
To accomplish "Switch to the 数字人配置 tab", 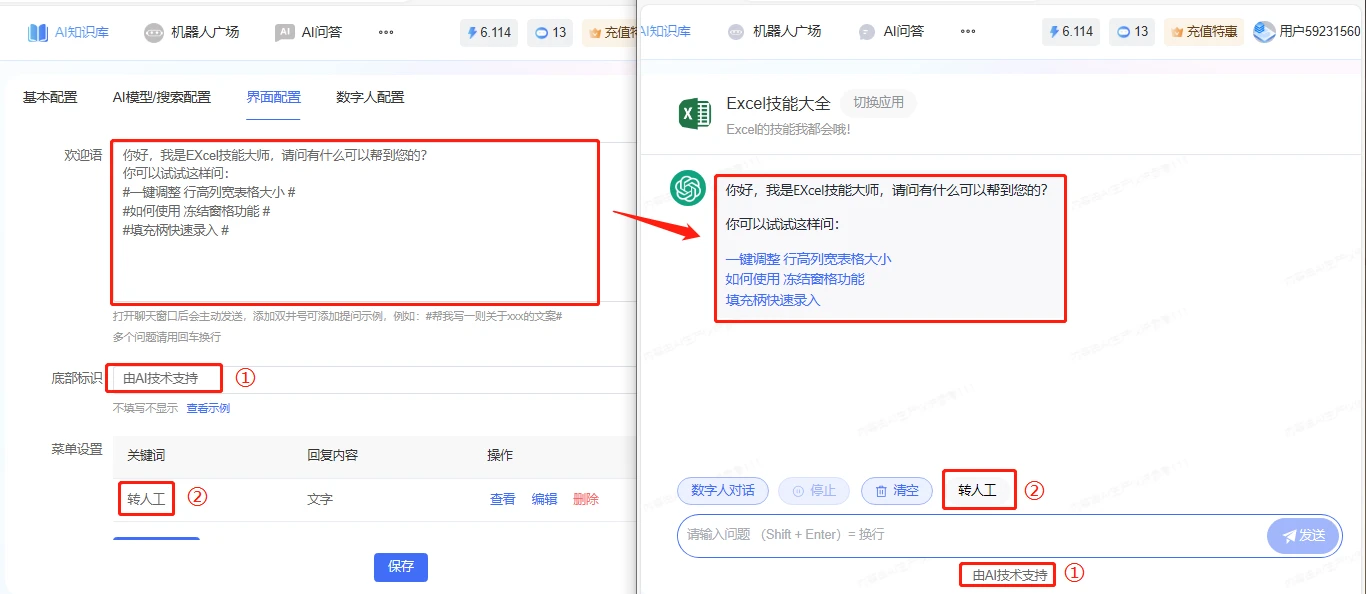I will (x=372, y=97).
